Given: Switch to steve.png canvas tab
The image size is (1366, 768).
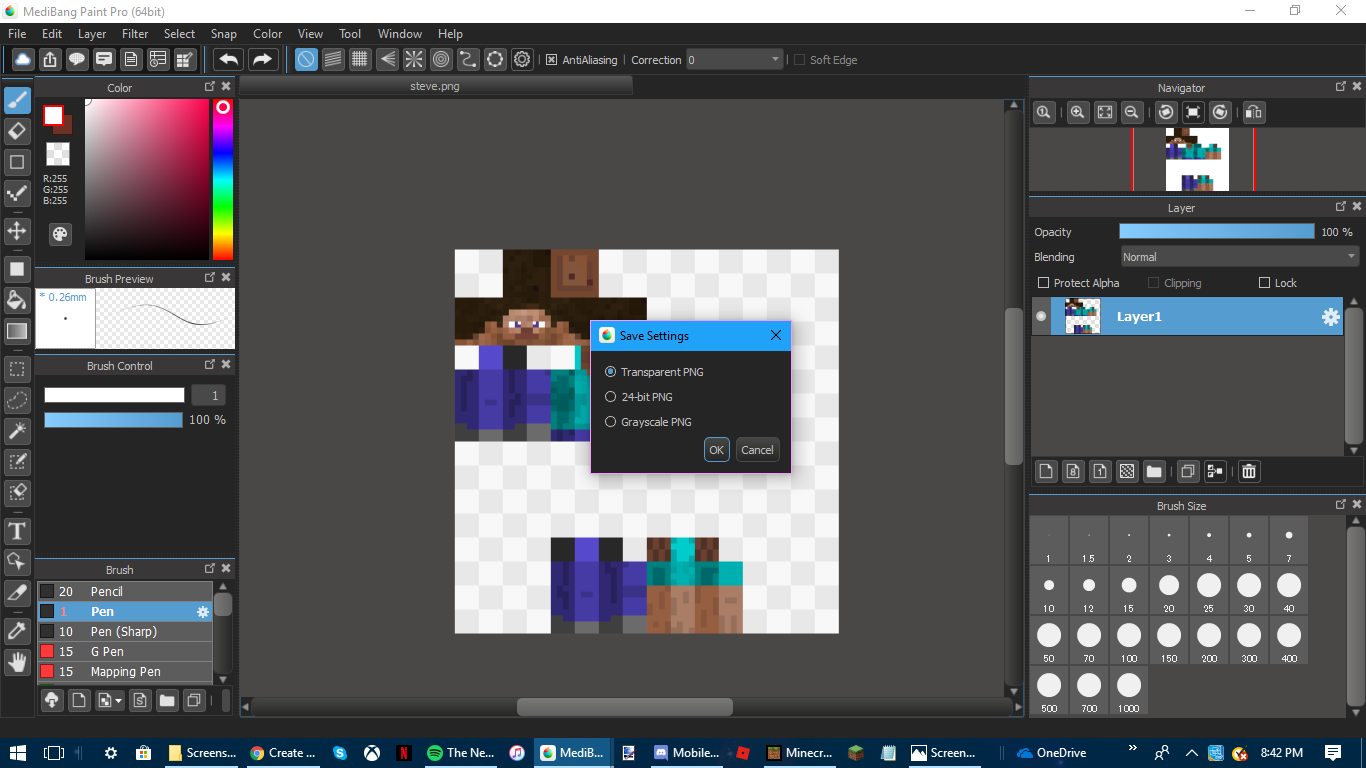Looking at the screenshot, I should (x=435, y=86).
